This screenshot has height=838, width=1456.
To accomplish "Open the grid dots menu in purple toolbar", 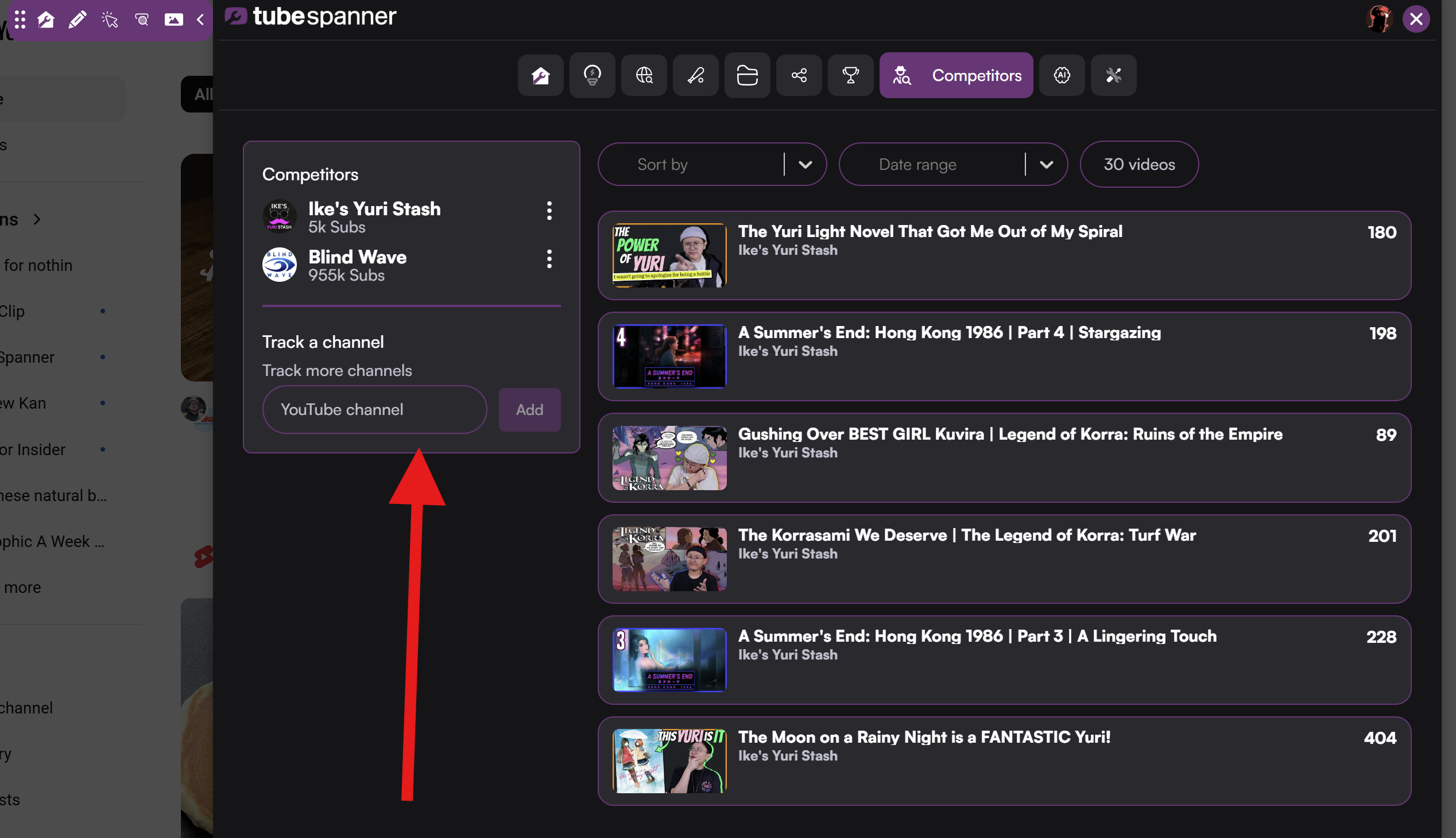I will point(20,20).
